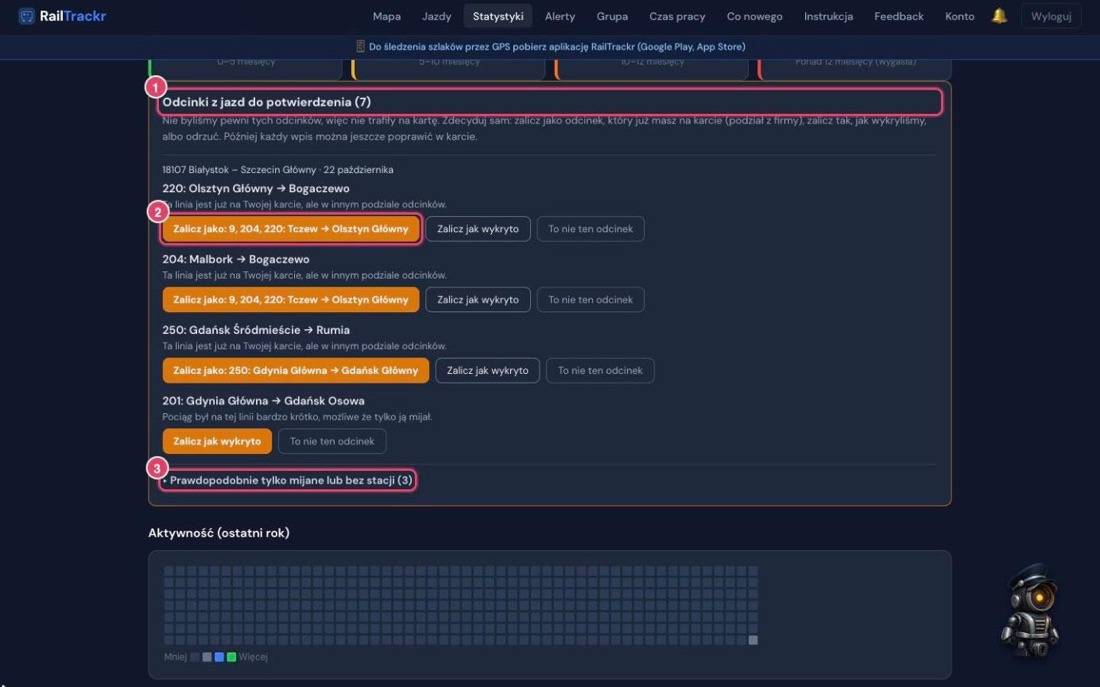This screenshot has height=687, width=1100.
Task: Count 220 Olsztyn Główny → Bogaczewo as Tczew → Olsztyn Główny
Action: [290, 229]
